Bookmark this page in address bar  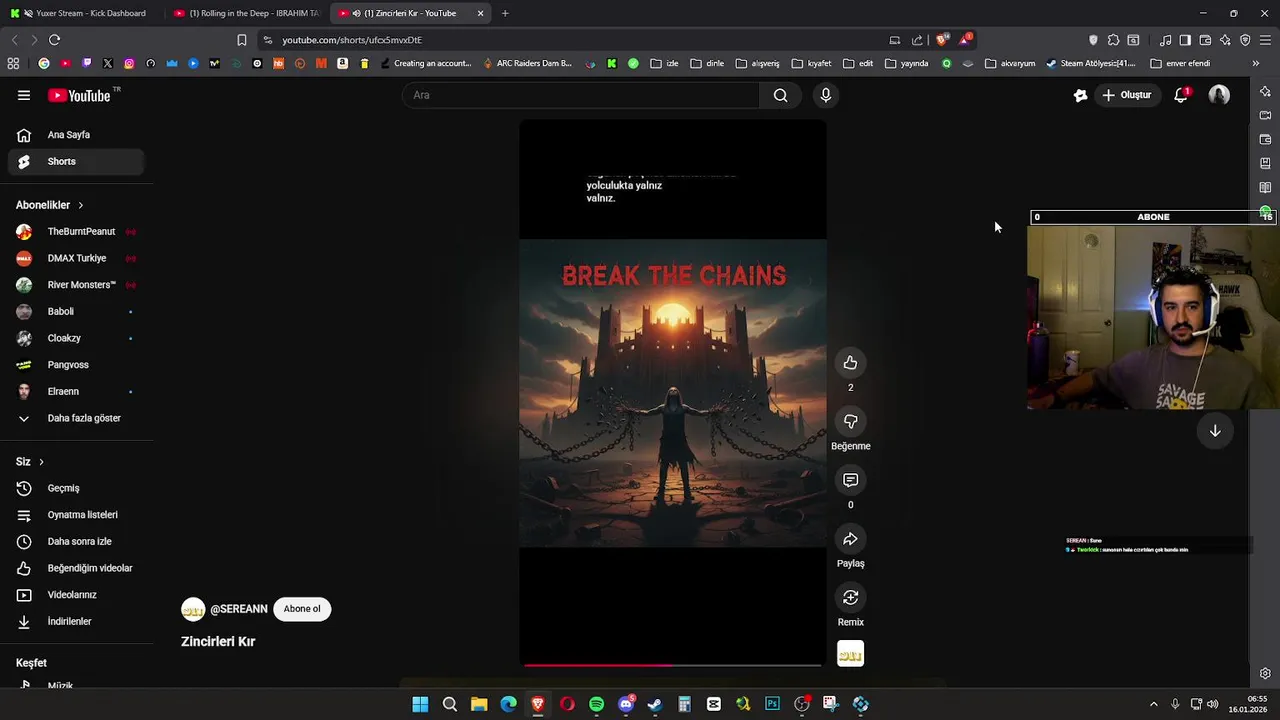coord(241,40)
